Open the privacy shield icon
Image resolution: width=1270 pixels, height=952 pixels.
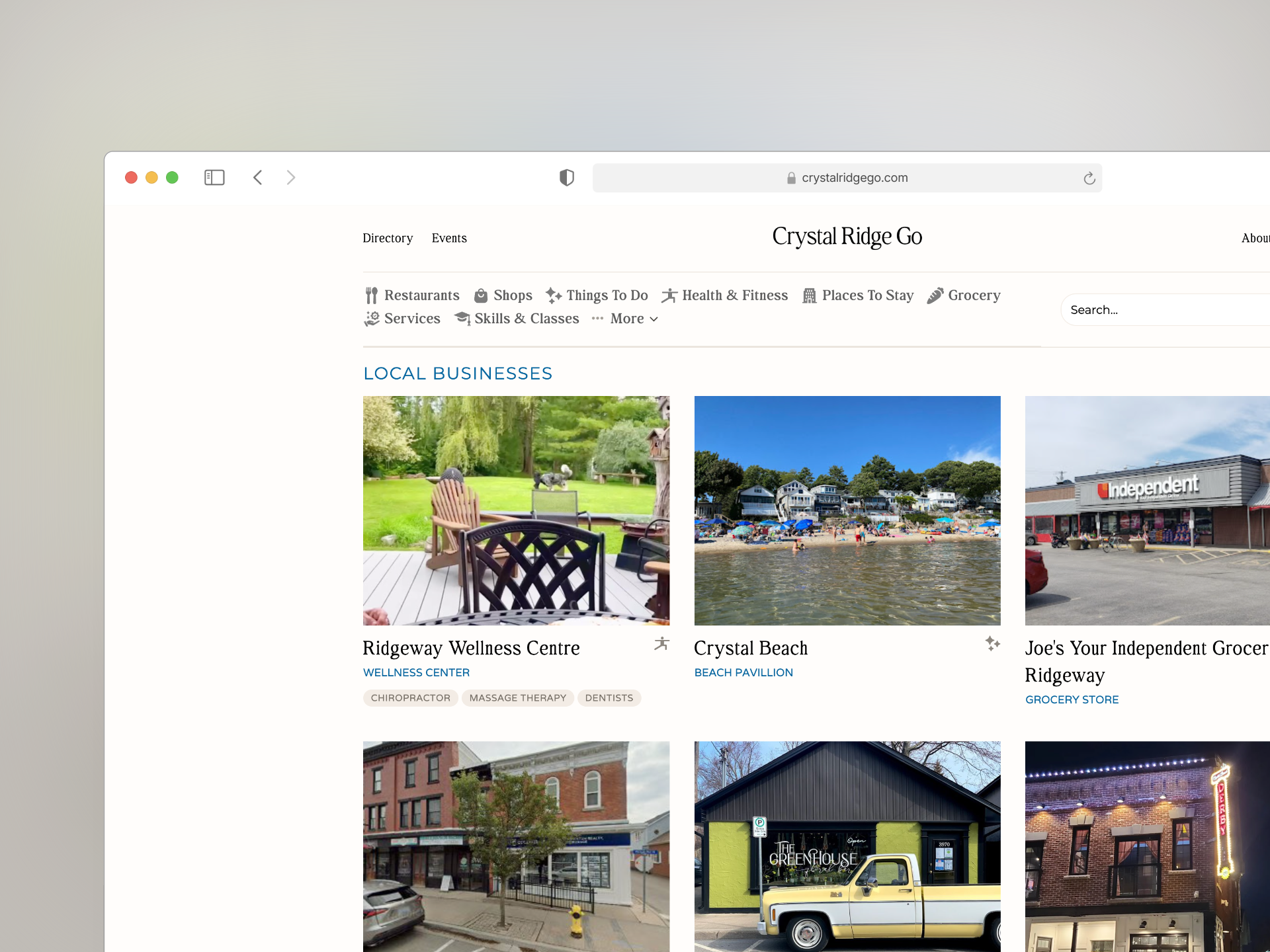pos(567,178)
